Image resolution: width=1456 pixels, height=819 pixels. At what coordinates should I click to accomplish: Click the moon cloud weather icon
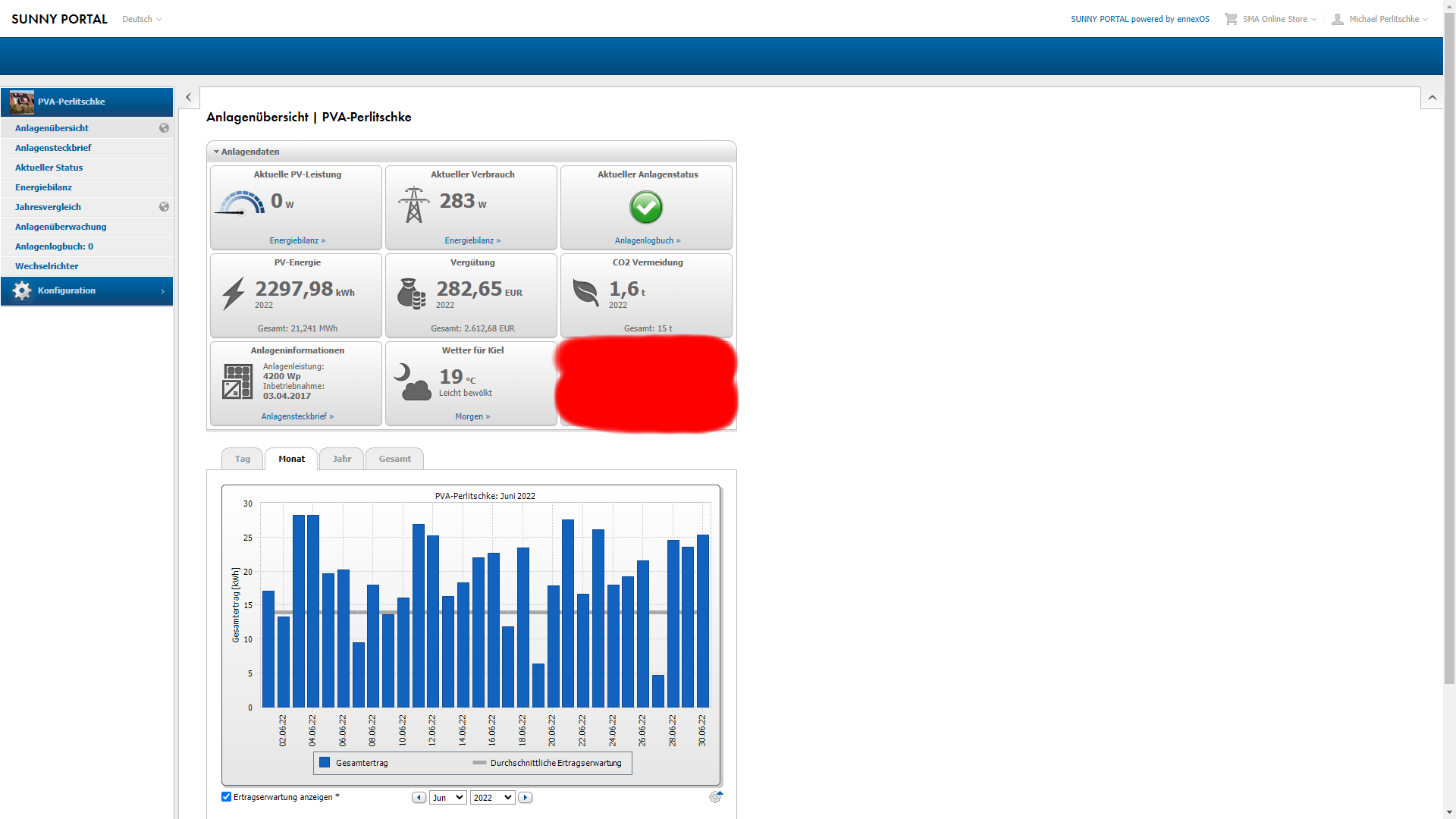pyautogui.click(x=412, y=381)
